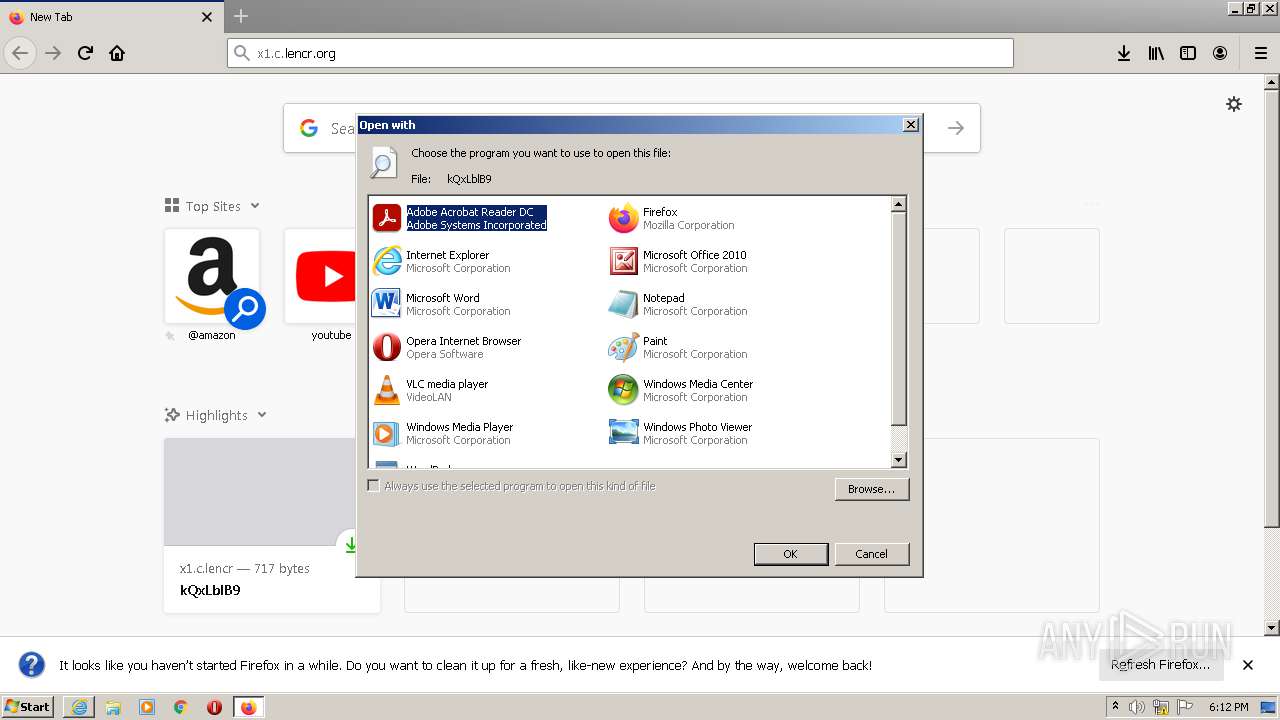Toggle Firefox sidebar view
The height and width of the screenshot is (720, 1280).
click(x=1188, y=53)
